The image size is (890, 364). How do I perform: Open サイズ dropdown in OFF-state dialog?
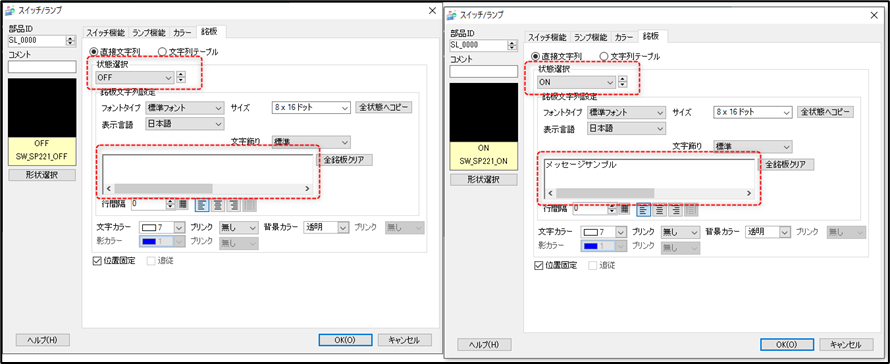[x=310, y=108]
